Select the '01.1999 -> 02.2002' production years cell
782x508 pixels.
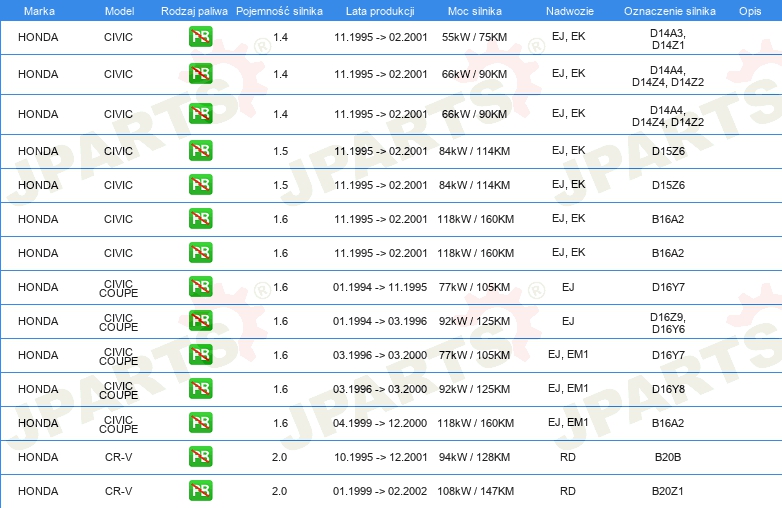click(380, 491)
